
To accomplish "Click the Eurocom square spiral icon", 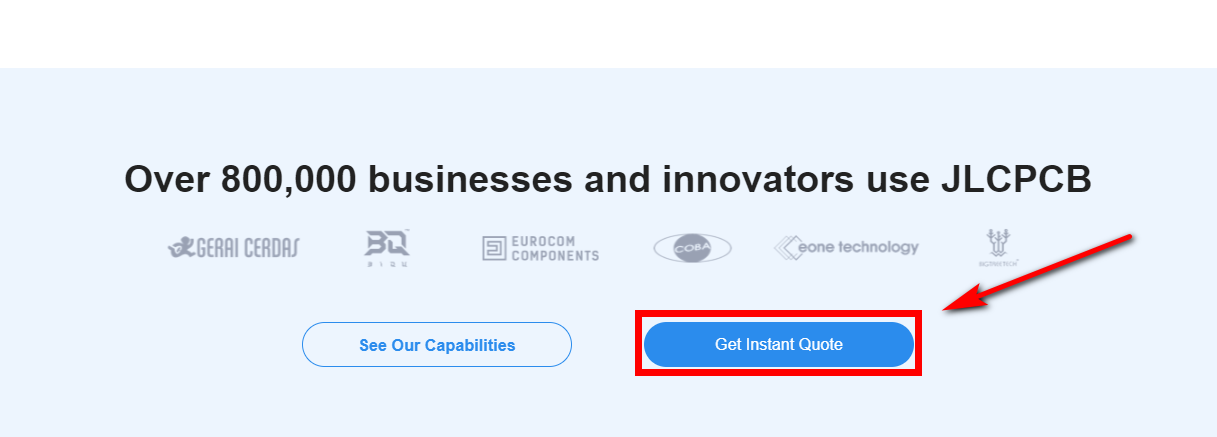I will click(494, 248).
